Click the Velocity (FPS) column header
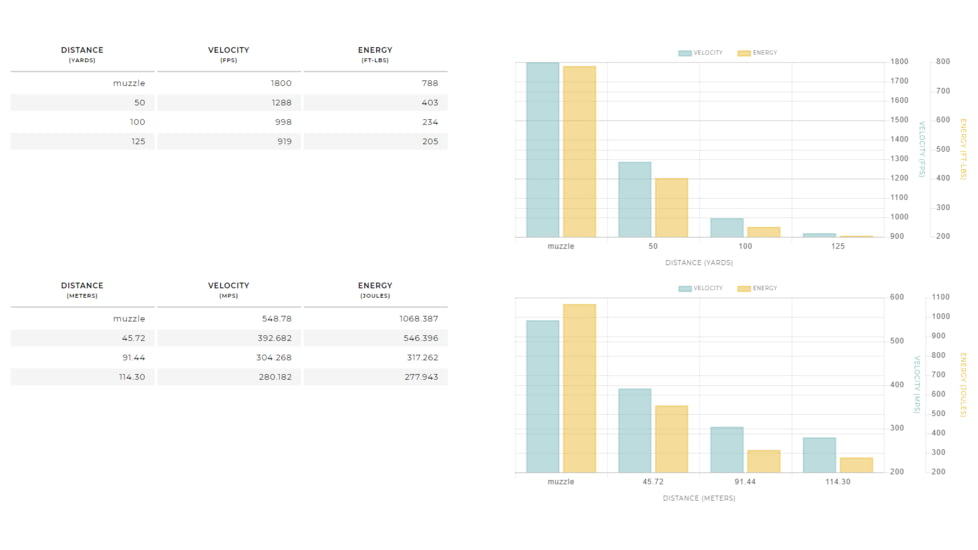This screenshot has width=978, height=550. (x=228, y=54)
